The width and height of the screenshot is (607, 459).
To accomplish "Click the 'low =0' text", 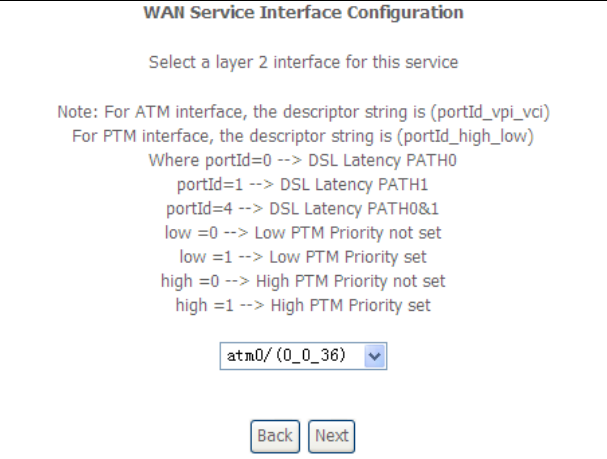I will 188,233.
